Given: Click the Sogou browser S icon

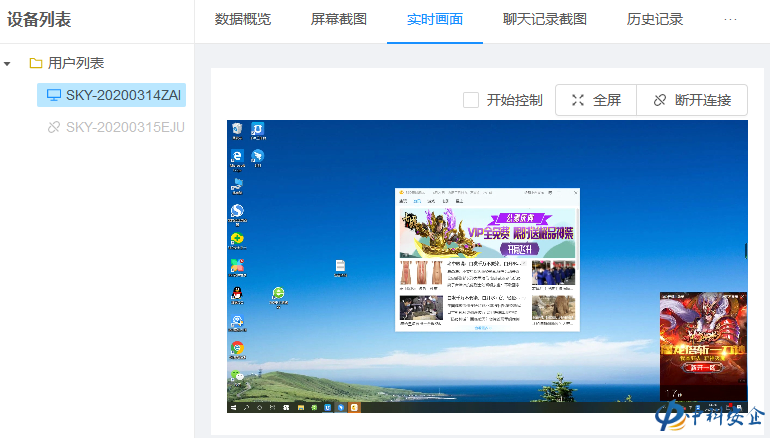Looking at the screenshot, I should tap(237, 211).
